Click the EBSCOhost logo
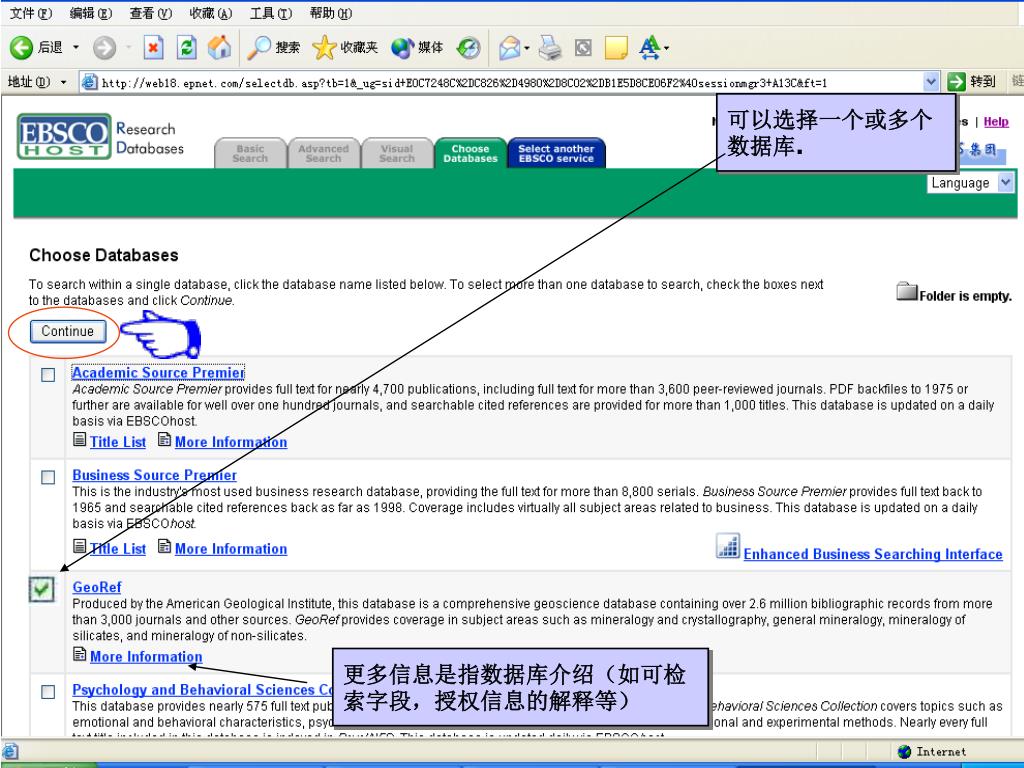1024x768 pixels. 64,136
